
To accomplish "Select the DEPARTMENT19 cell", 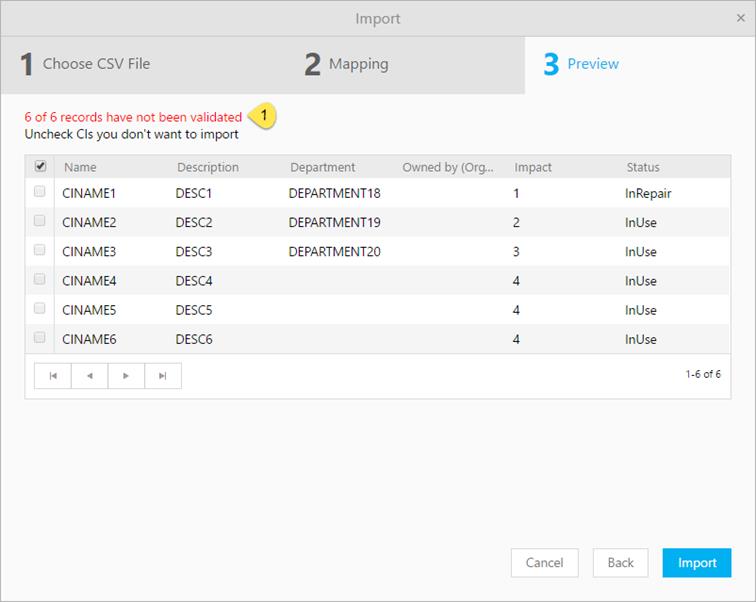I will (334, 222).
